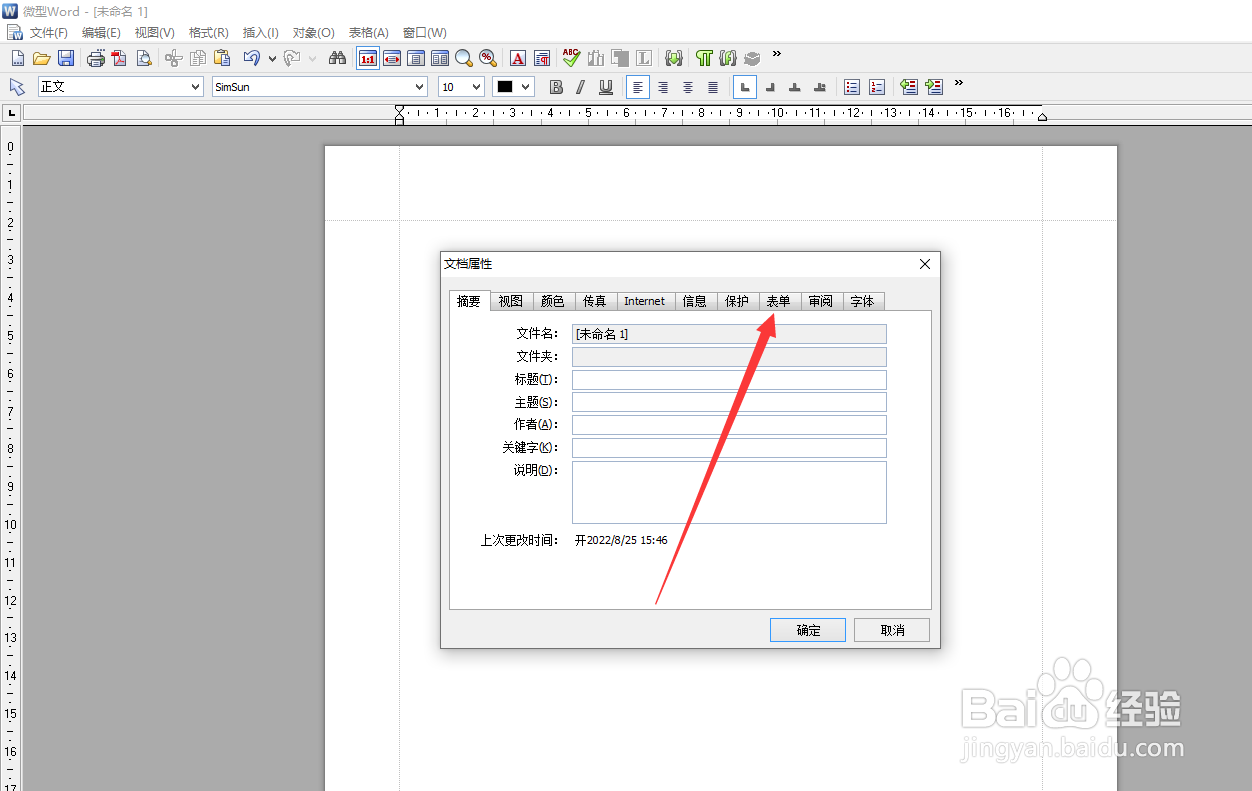The width and height of the screenshot is (1252, 791).
Task: Switch to the 审阅 tab
Action: click(x=821, y=301)
